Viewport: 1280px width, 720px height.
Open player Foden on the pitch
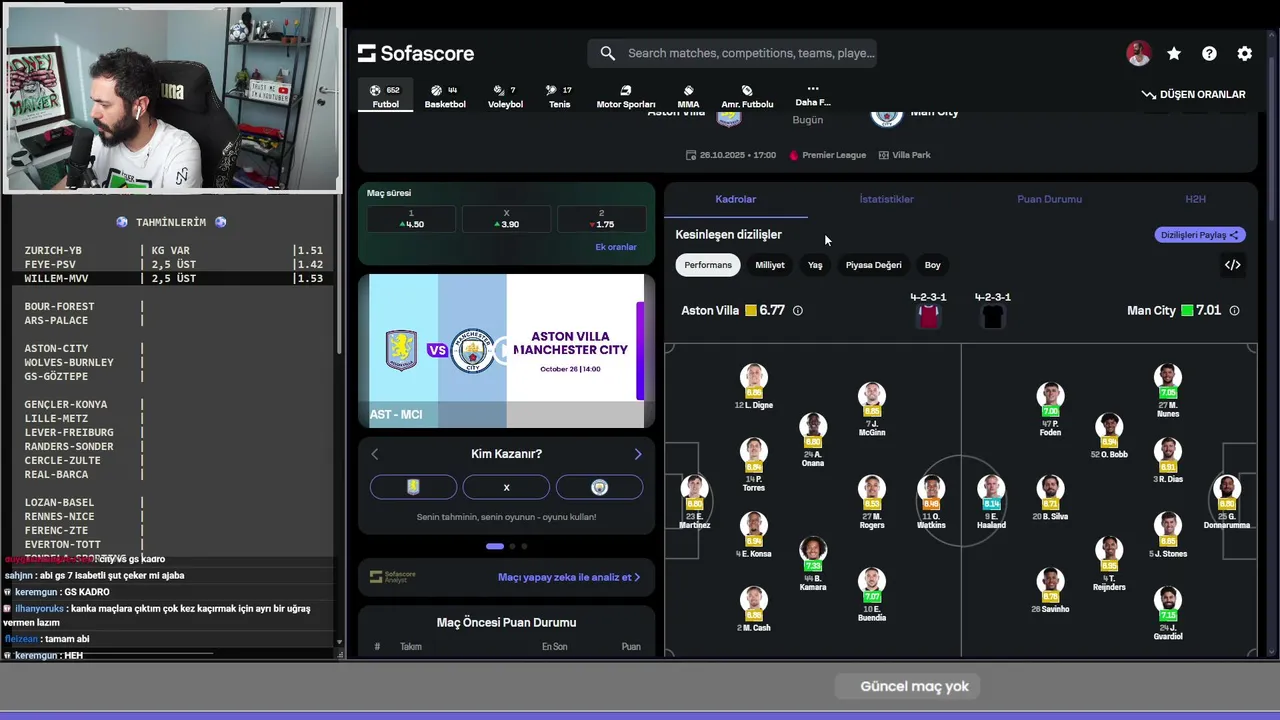click(x=1050, y=410)
